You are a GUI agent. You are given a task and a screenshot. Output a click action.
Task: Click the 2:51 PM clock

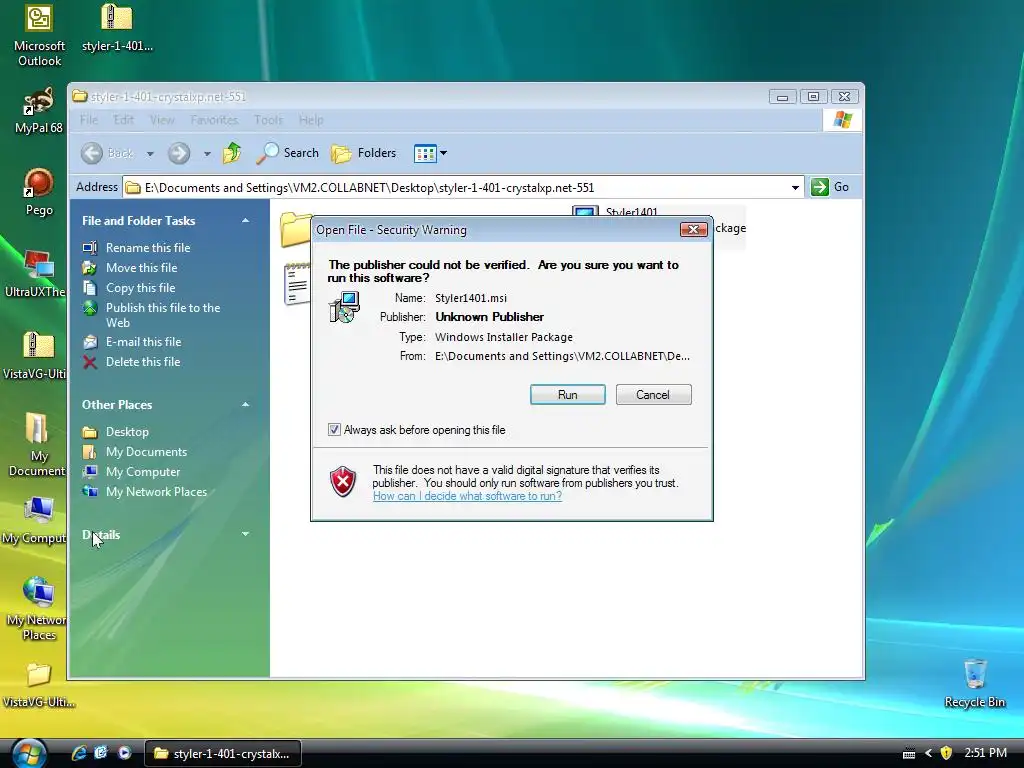pyautogui.click(x=985, y=753)
